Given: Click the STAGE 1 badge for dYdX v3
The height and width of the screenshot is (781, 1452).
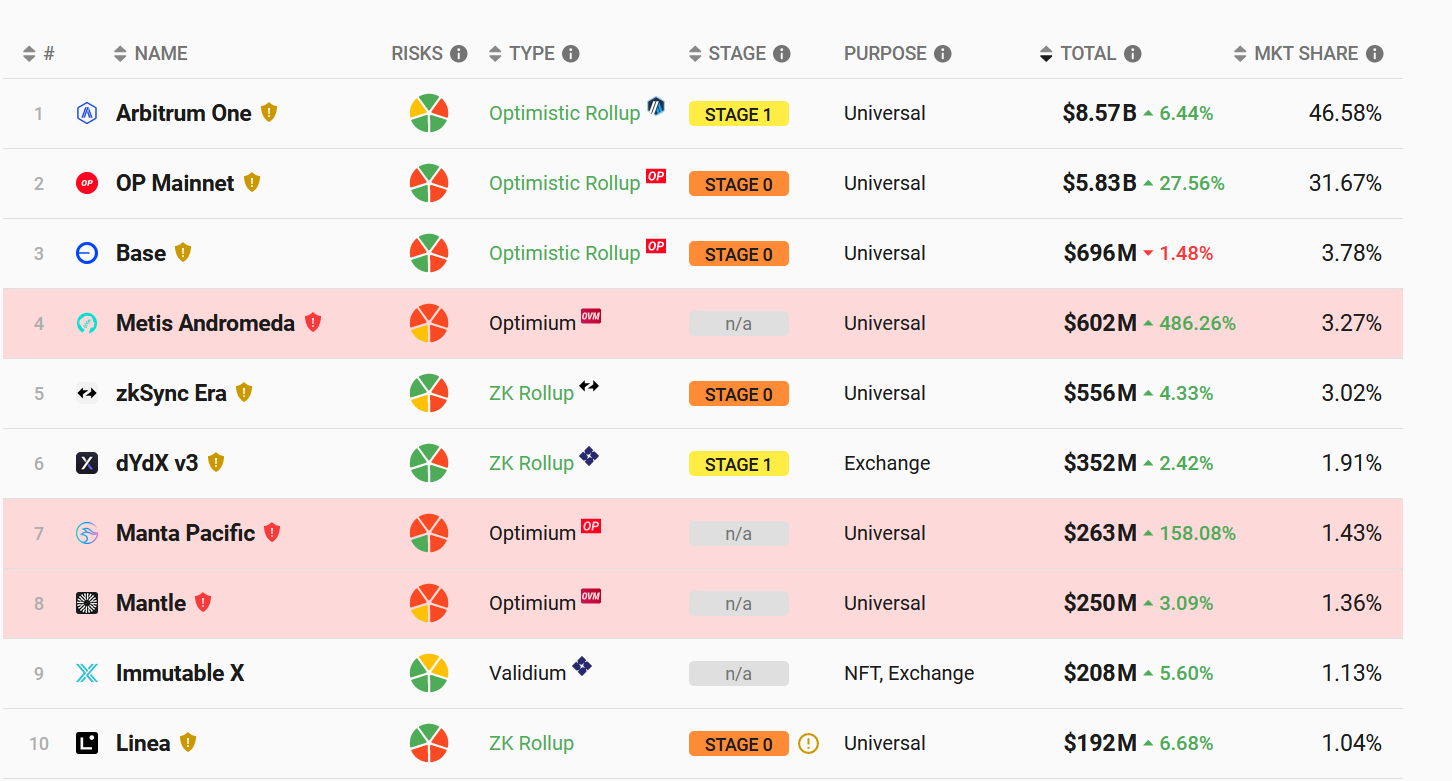Looking at the screenshot, I should [x=739, y=464].
